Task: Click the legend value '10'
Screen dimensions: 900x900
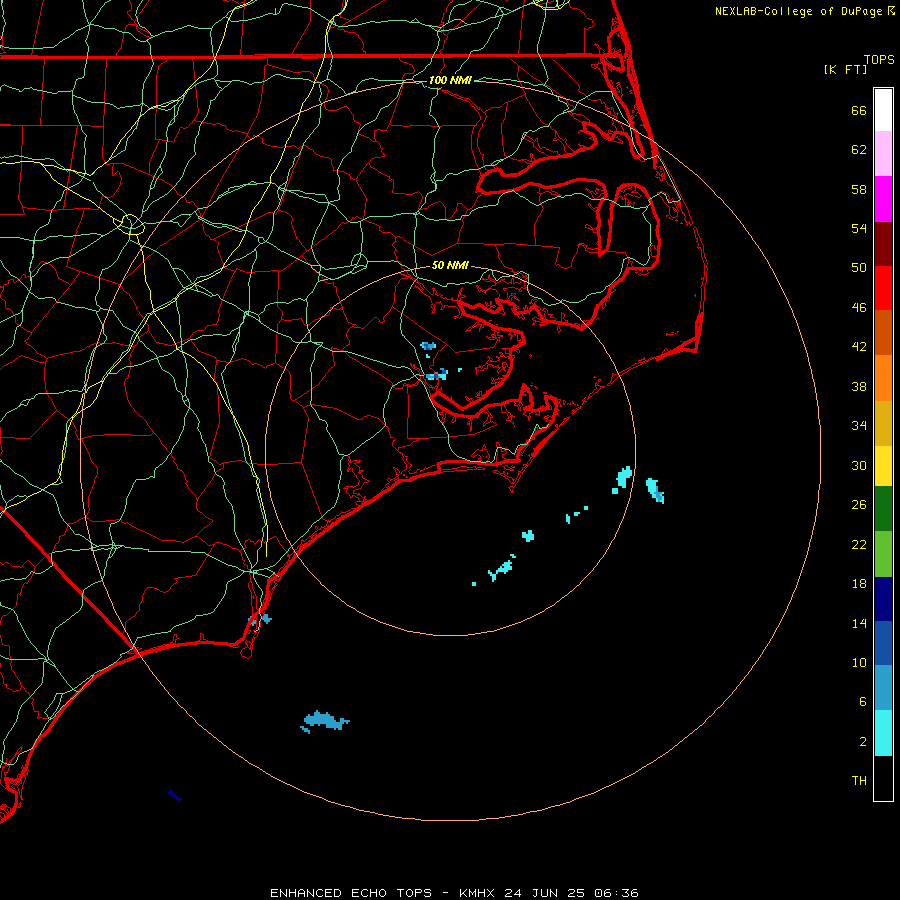Action: coord(859,663)
